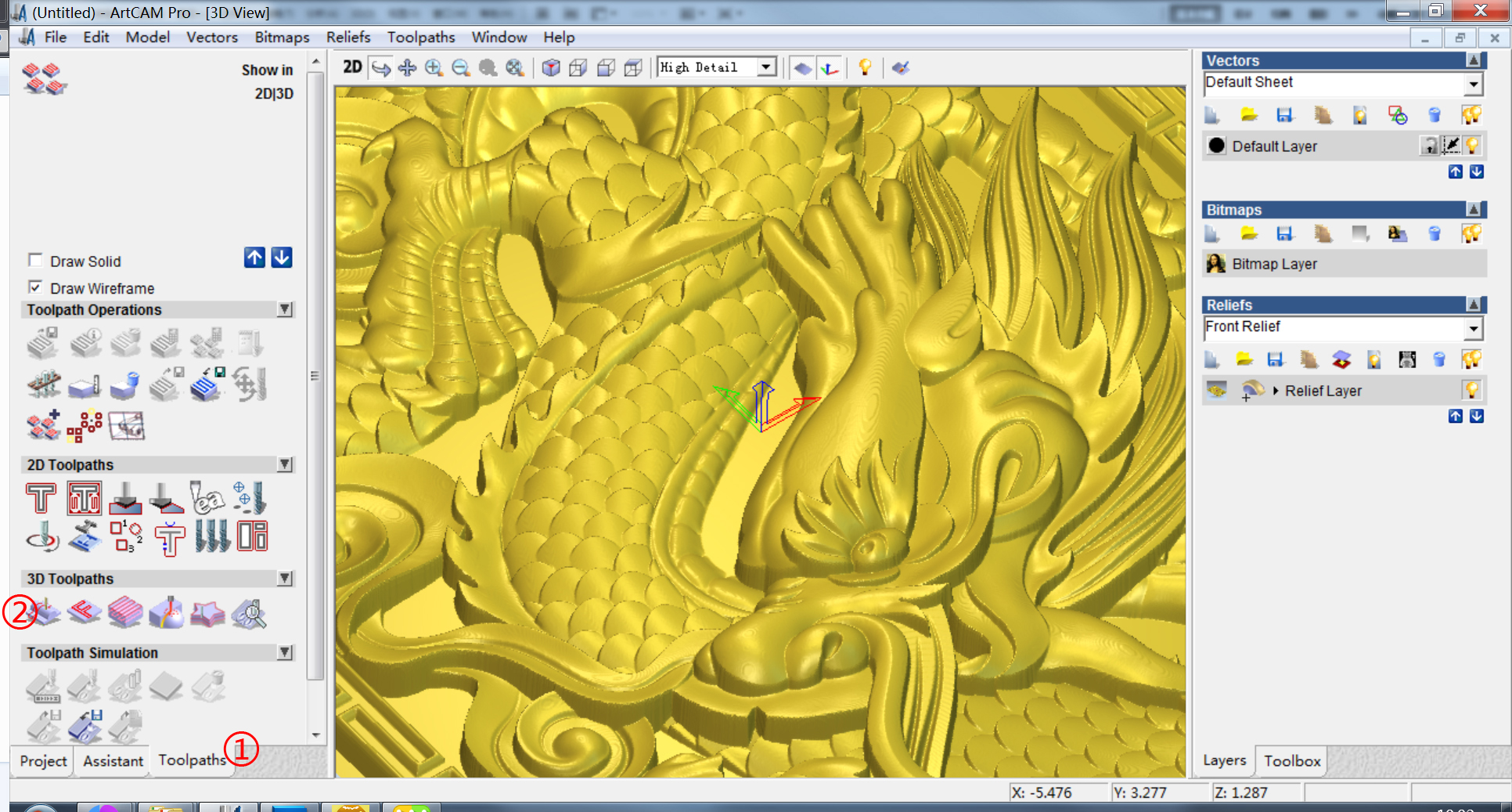Toggle Relief Layer visibility bulb
1512x812 pixels.
1472,389
